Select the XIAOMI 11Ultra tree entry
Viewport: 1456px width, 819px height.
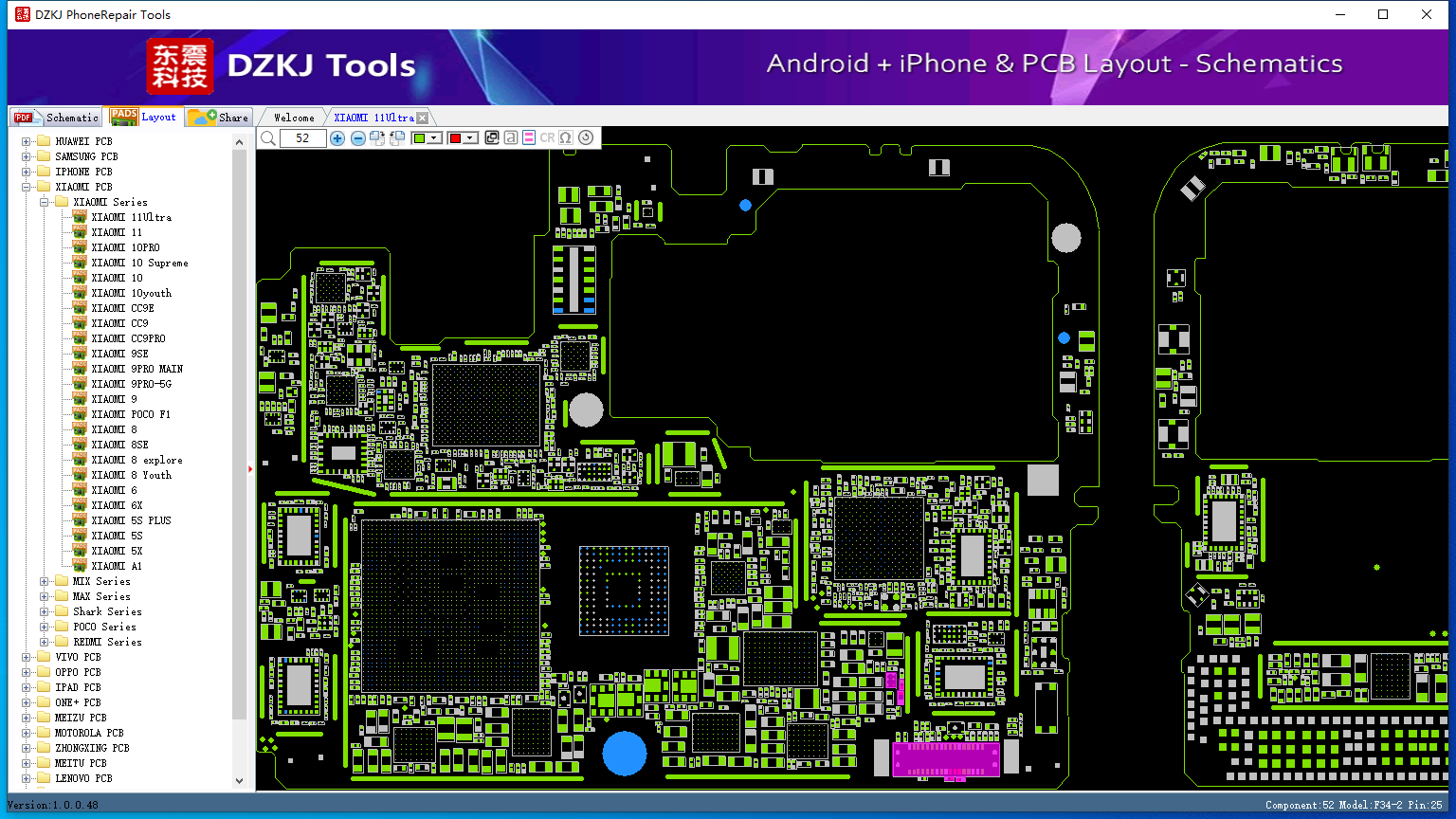click(132, 217)
